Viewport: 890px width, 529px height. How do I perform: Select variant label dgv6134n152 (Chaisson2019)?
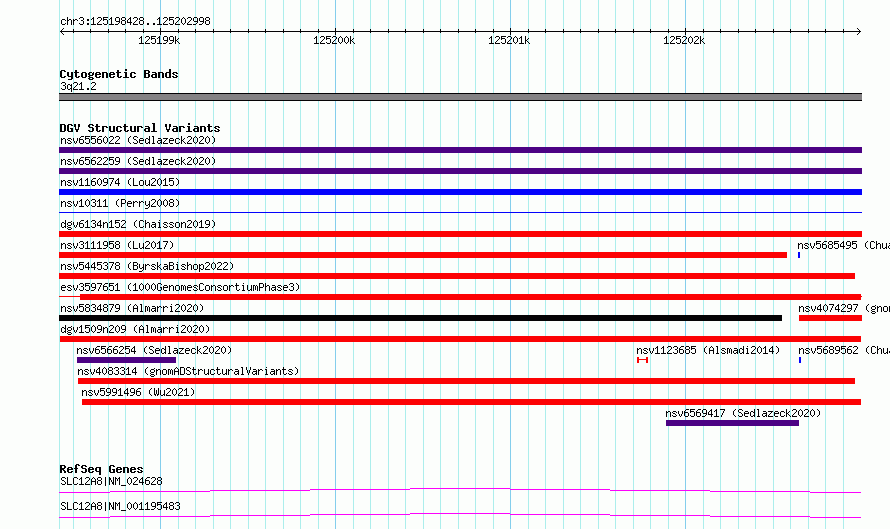click(138, 224)
